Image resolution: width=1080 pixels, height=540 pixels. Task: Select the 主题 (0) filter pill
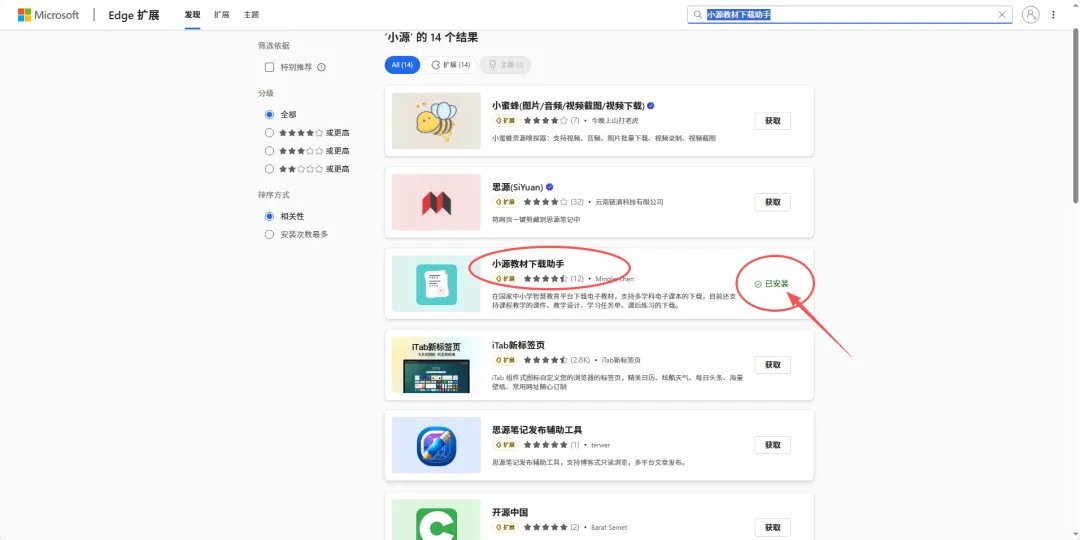pyautogui.click(x=506, y=65)
